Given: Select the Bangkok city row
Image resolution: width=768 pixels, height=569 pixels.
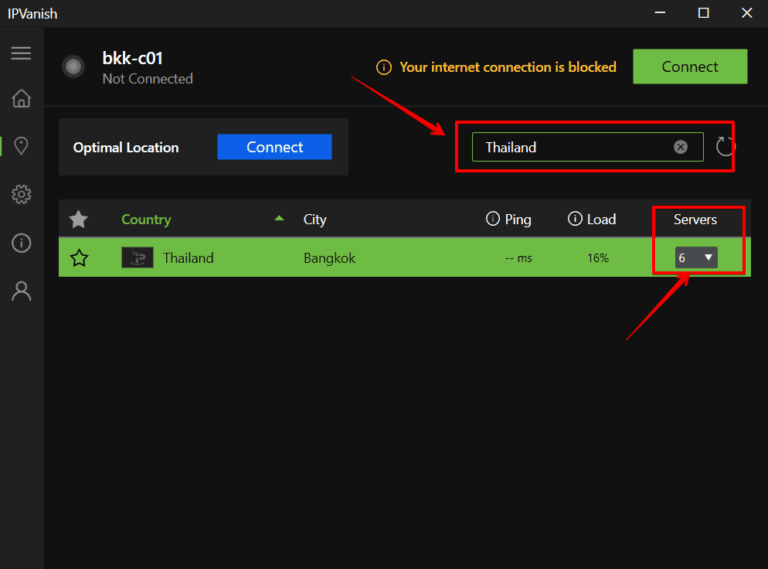Looking at the screenshot, I should [x=329, y=258].
